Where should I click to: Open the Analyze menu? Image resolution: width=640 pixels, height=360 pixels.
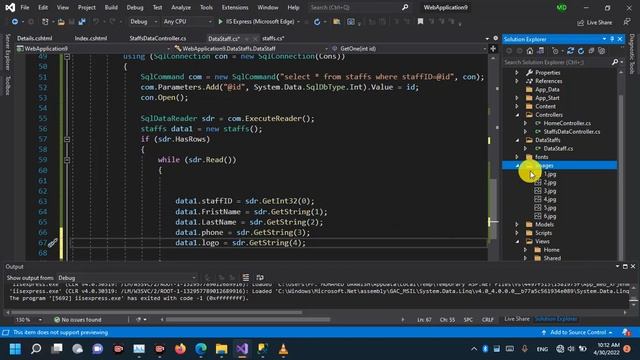point(181,7)
